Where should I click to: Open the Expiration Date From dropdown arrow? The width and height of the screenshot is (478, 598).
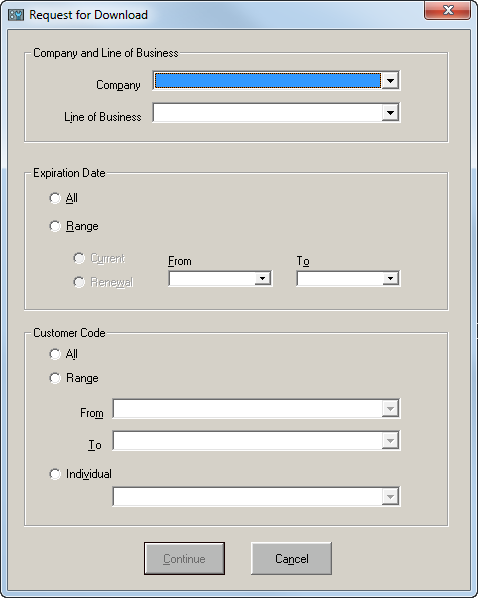(x=262, y=278)
